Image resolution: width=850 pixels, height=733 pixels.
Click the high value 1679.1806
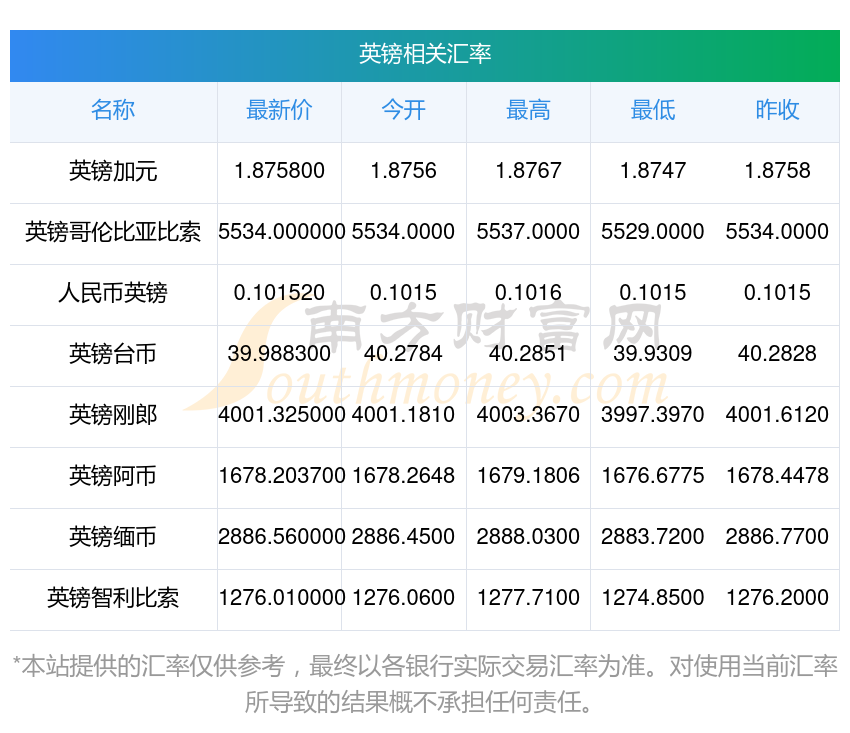coord(528,475)
